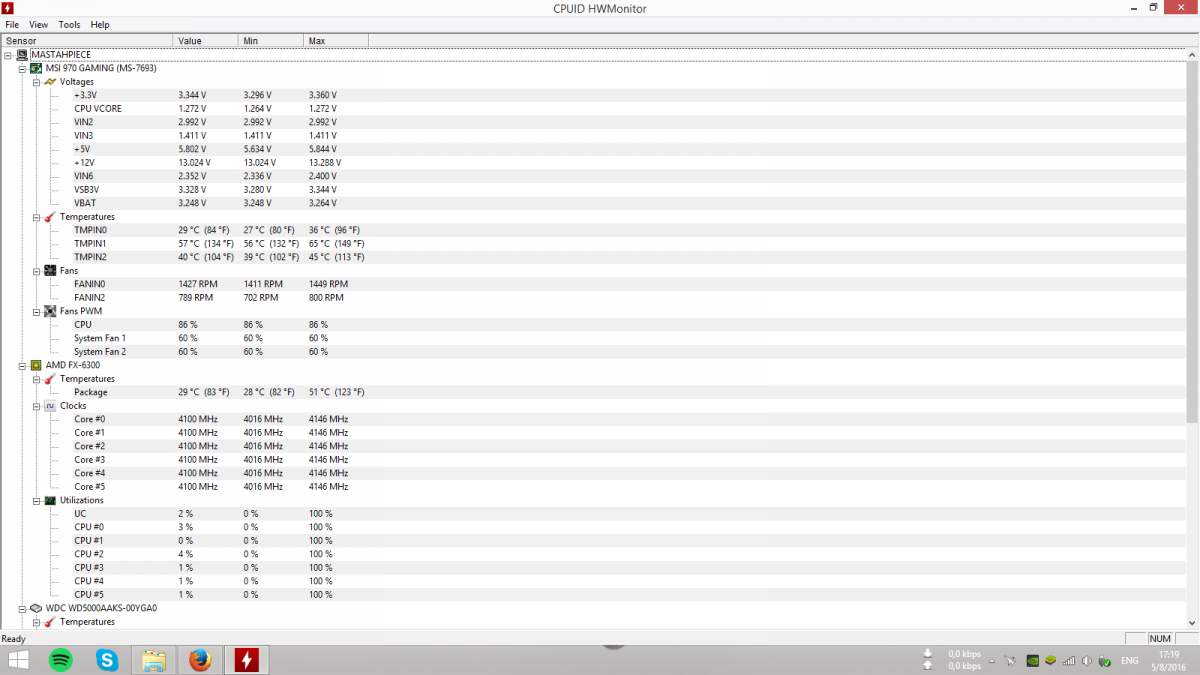Open File Explorer from the taskbar
Viewport: 1200px width, 675px height.
[153, 660]
